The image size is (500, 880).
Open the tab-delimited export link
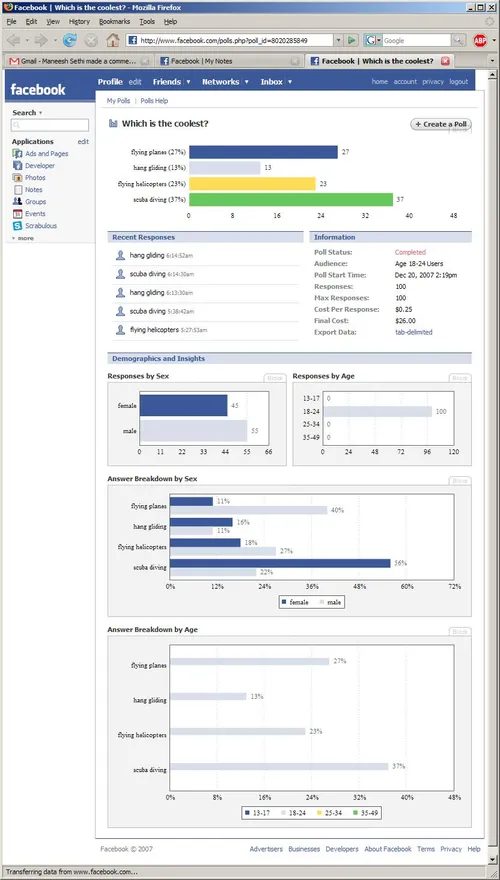pos(414,332)
